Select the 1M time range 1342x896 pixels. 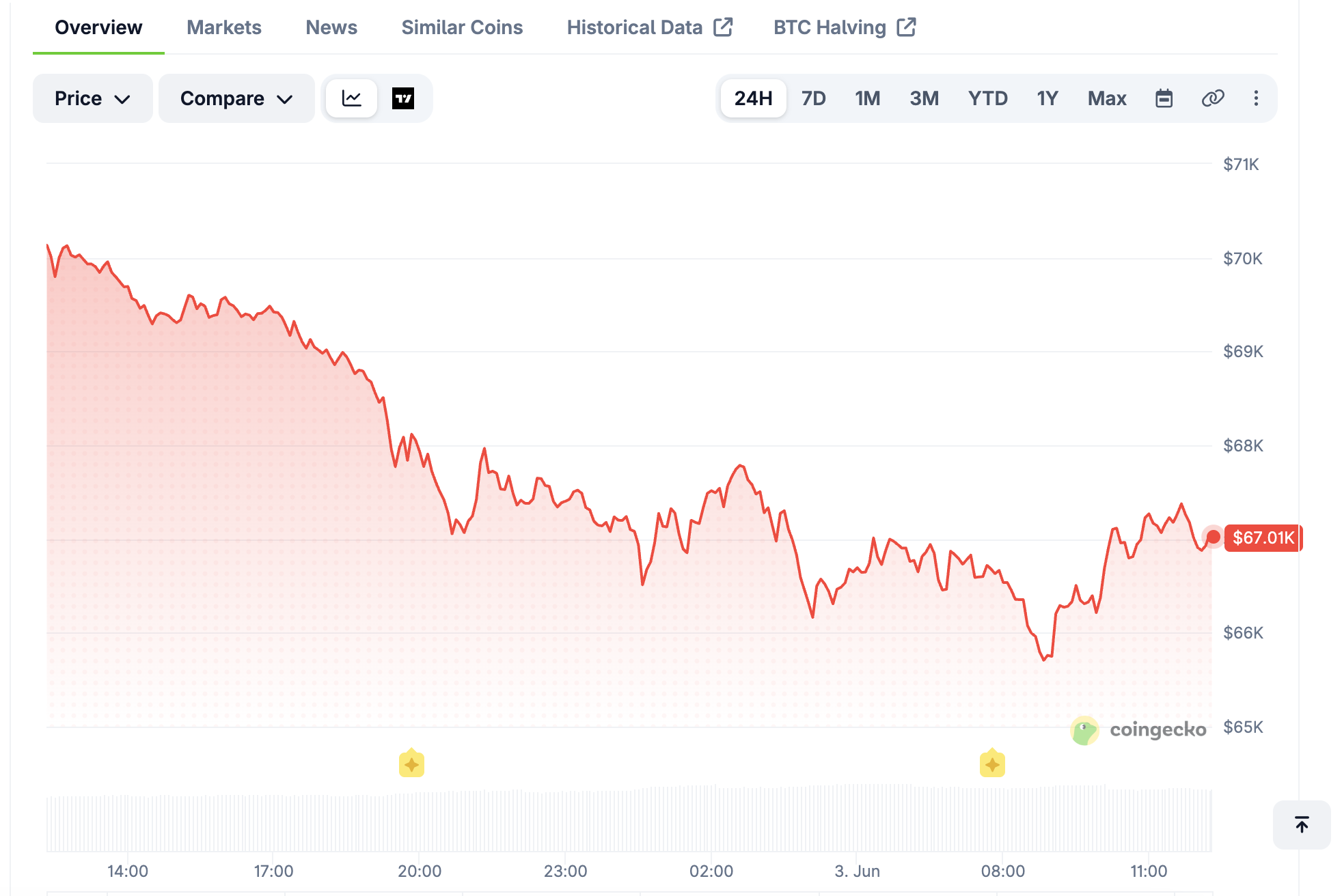[867, 98]
